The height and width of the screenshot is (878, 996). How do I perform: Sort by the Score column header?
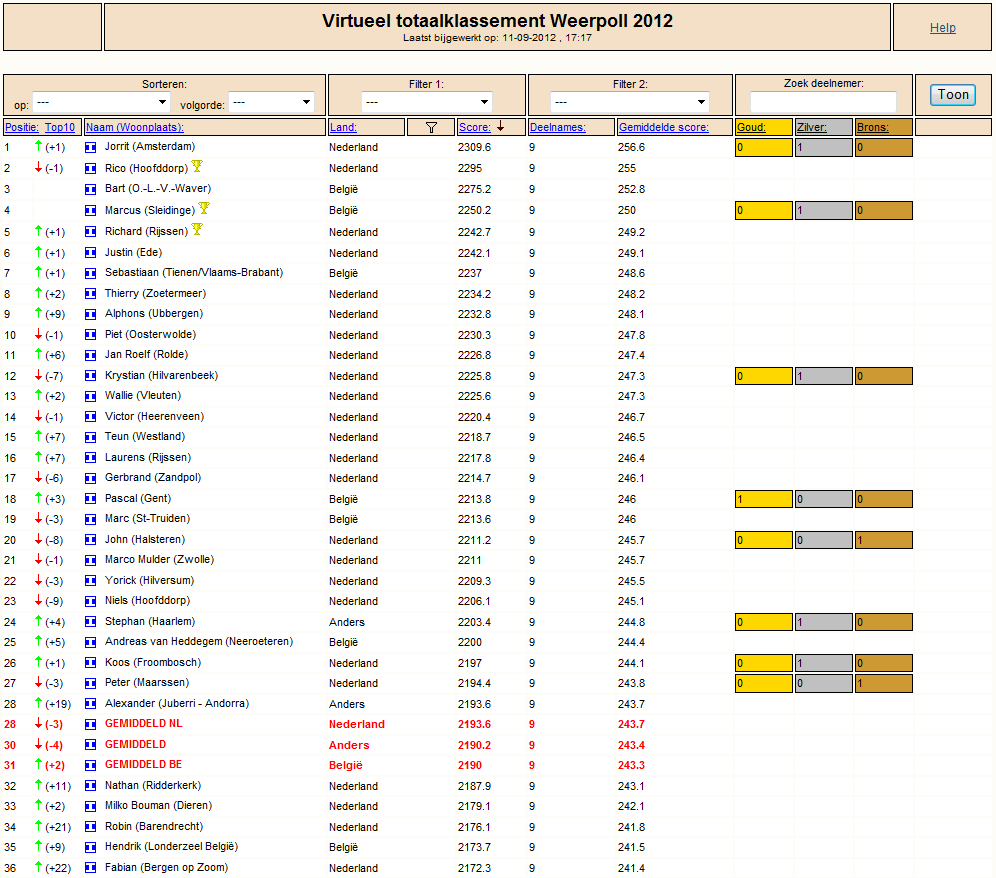click(474, 127)
